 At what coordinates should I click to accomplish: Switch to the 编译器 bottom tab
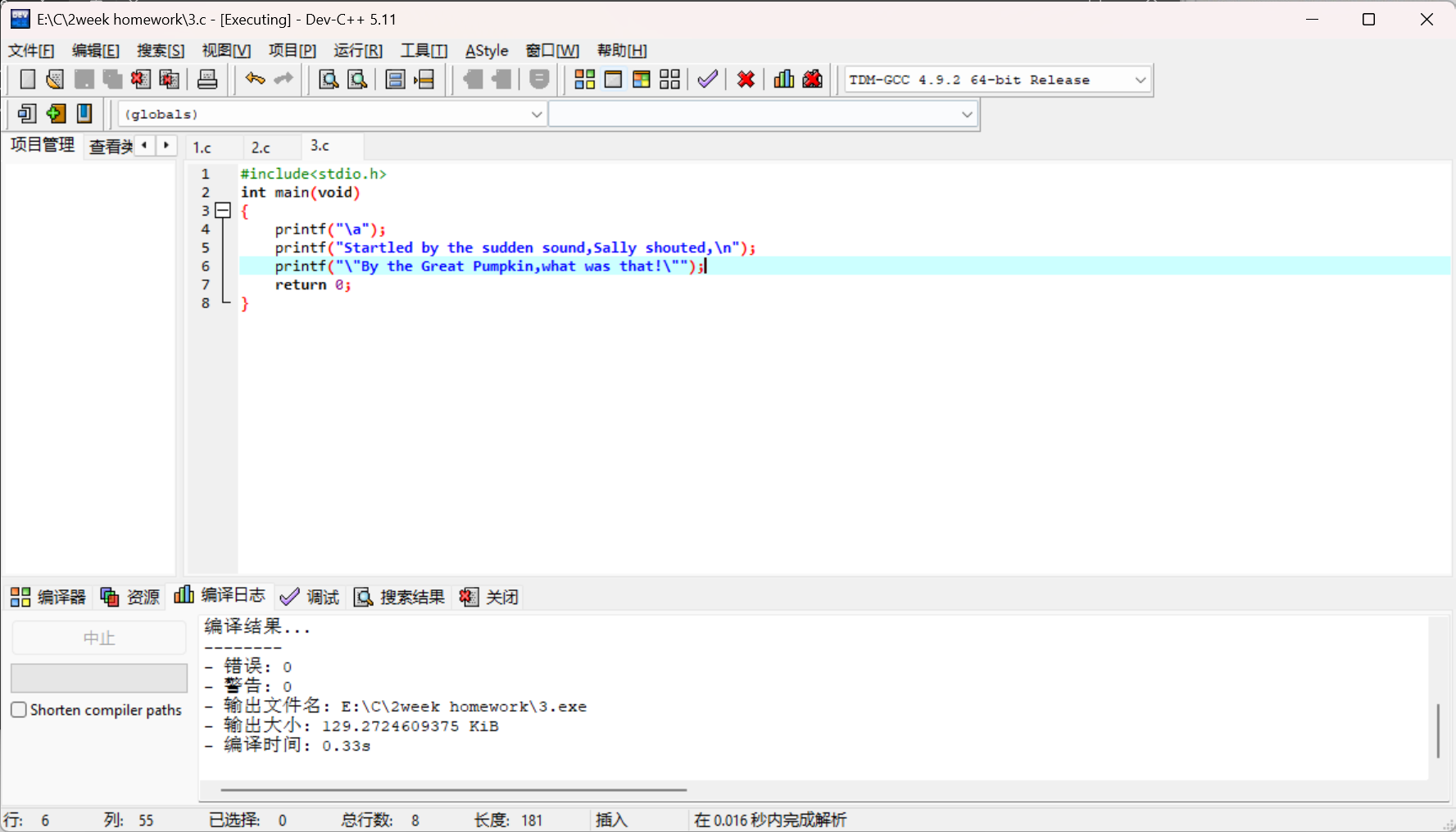pos(48,597)
